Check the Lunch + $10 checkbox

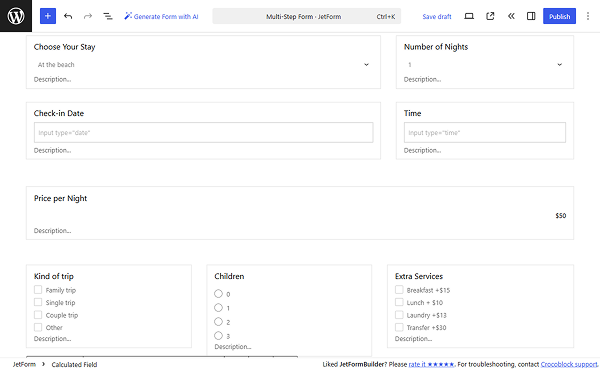point(399,302)
